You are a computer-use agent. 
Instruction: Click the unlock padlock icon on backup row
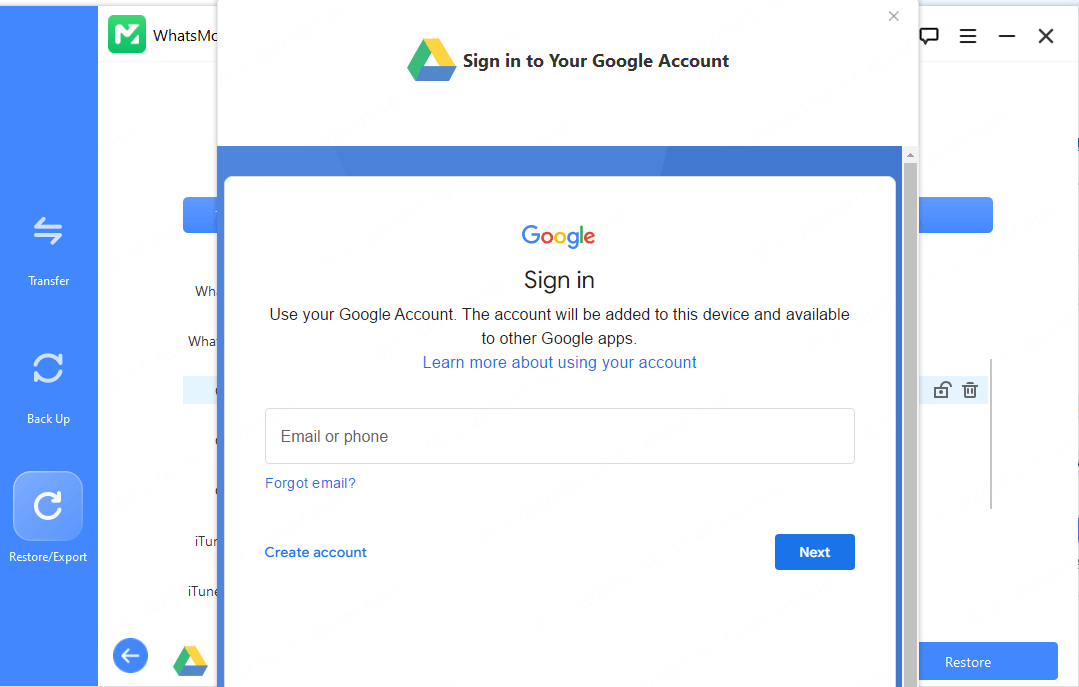click(x=941, y=390)
